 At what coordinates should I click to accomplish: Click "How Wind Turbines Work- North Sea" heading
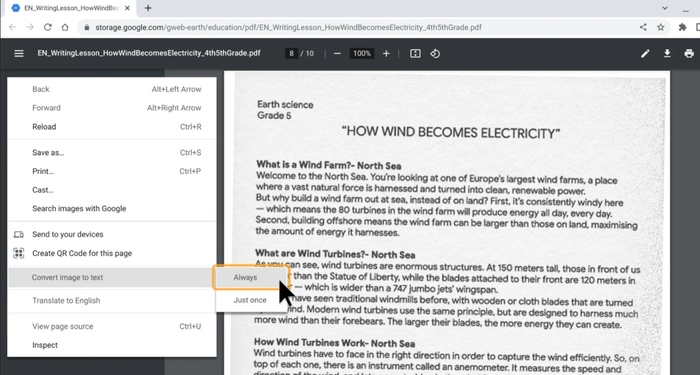tap(335, 343)
